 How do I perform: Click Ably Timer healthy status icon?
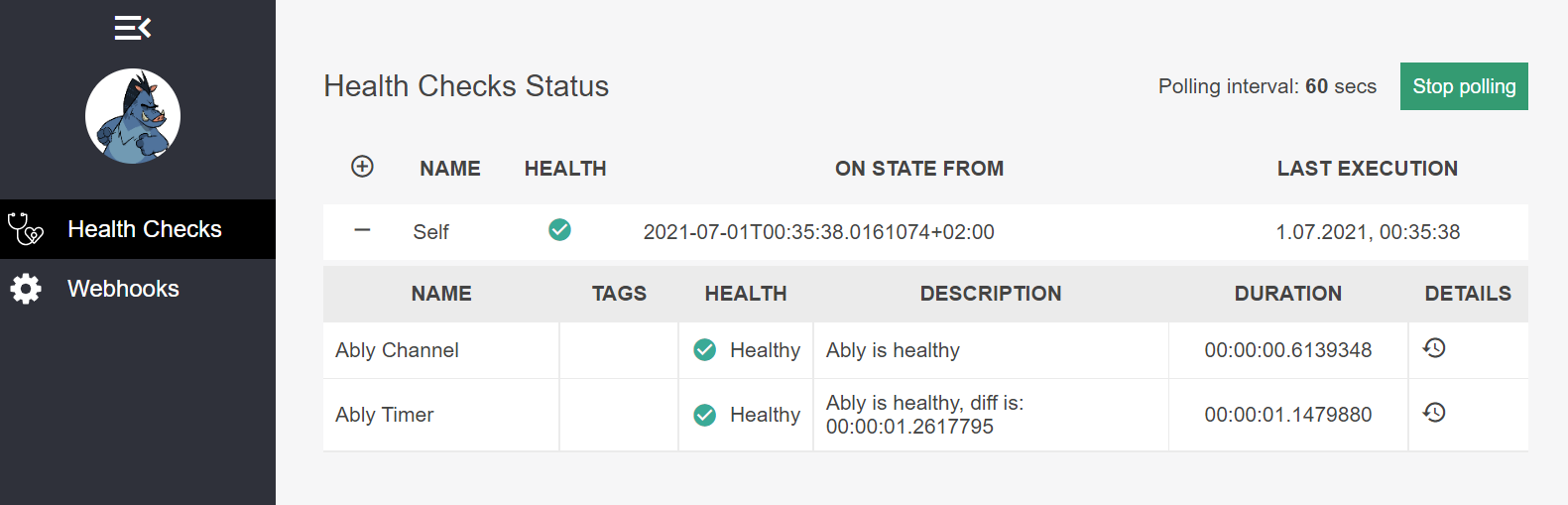click(x=705, y=415)
